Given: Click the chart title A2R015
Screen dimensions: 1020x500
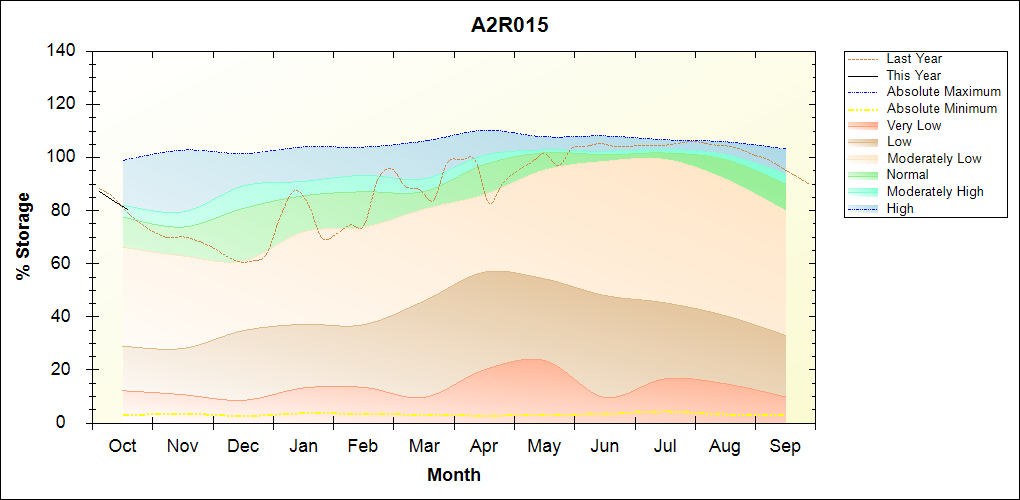Looking at the screenshot, I should (509, 26).
